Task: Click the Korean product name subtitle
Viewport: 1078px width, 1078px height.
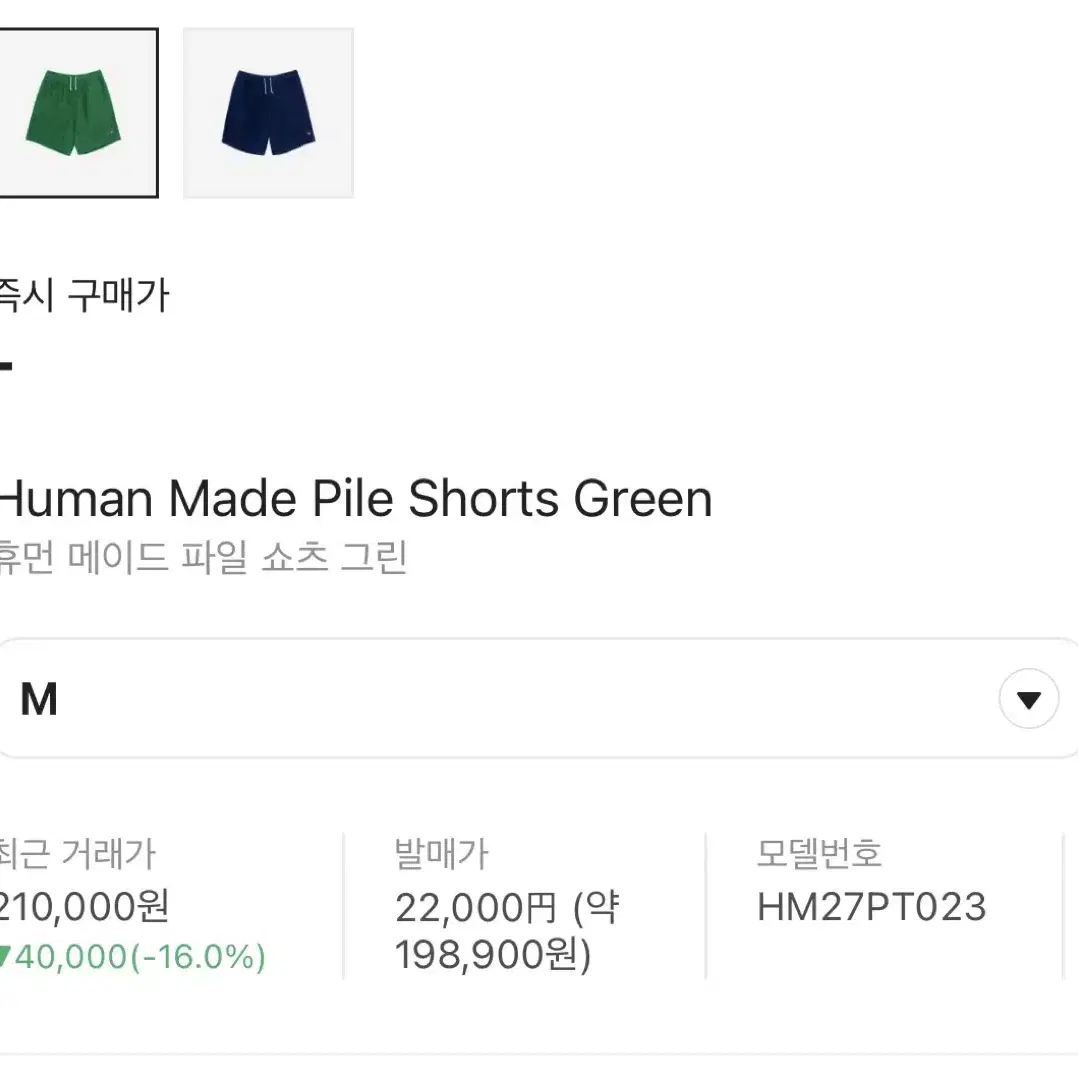Action: tap(203, 557)
